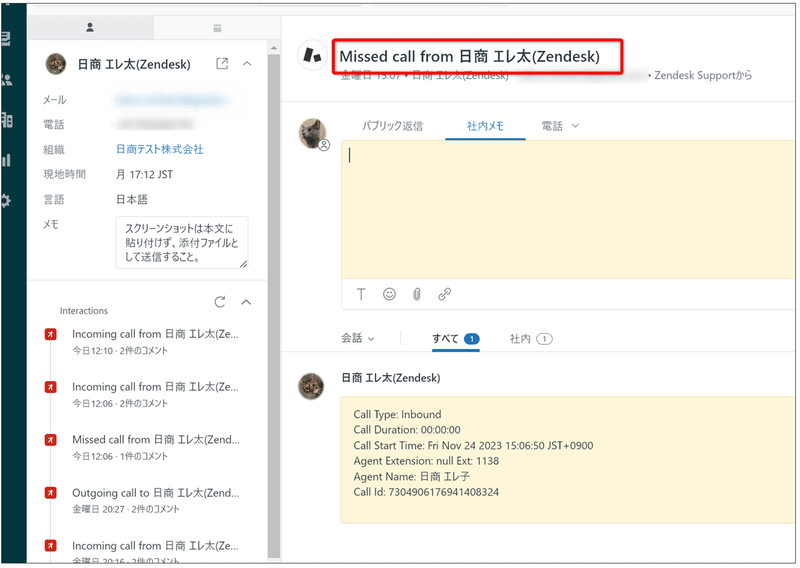Screen dimensions: 800x568
Task: Click the internal note text area
Action: (567, 209)
